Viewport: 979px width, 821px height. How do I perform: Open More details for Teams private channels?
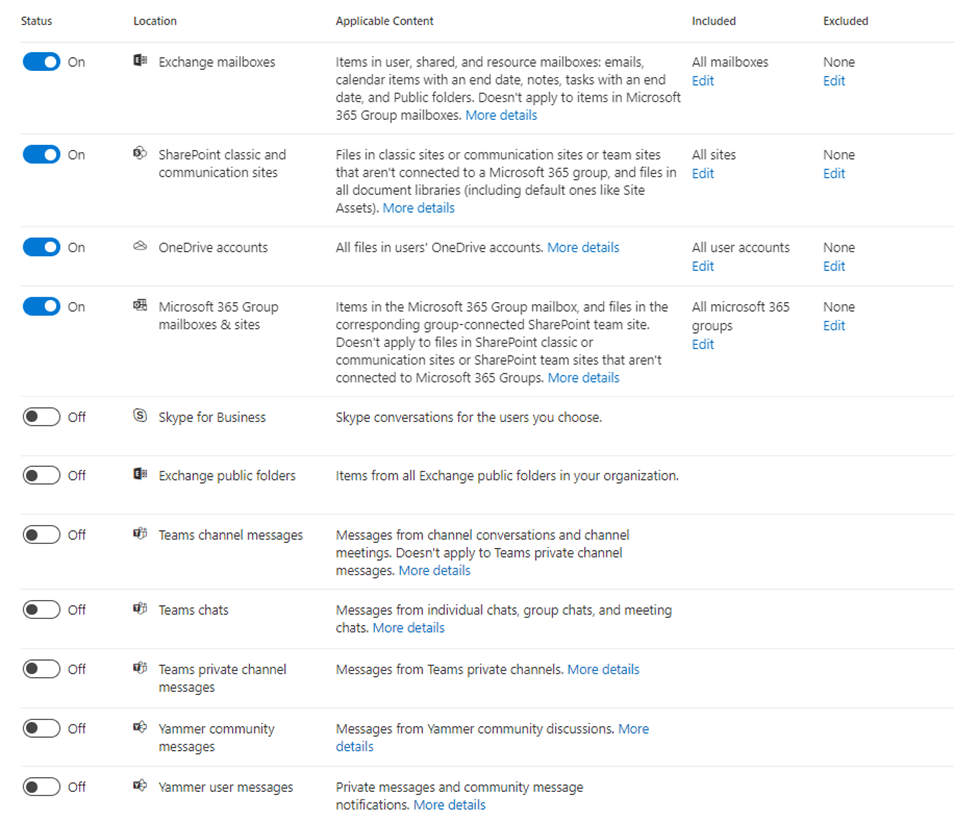point(603,669)
